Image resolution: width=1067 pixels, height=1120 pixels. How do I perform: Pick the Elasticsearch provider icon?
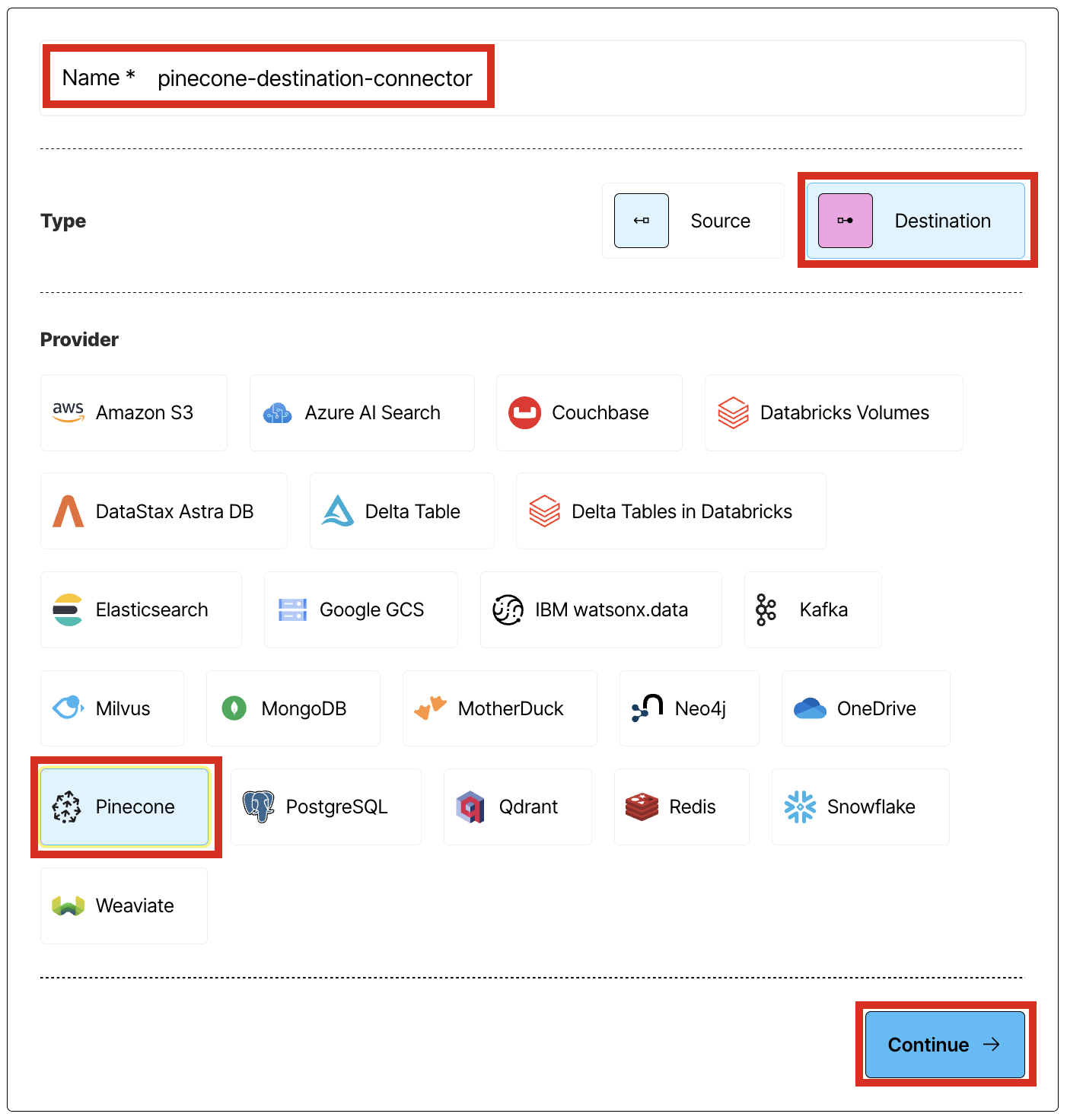(x=141, y=609)
